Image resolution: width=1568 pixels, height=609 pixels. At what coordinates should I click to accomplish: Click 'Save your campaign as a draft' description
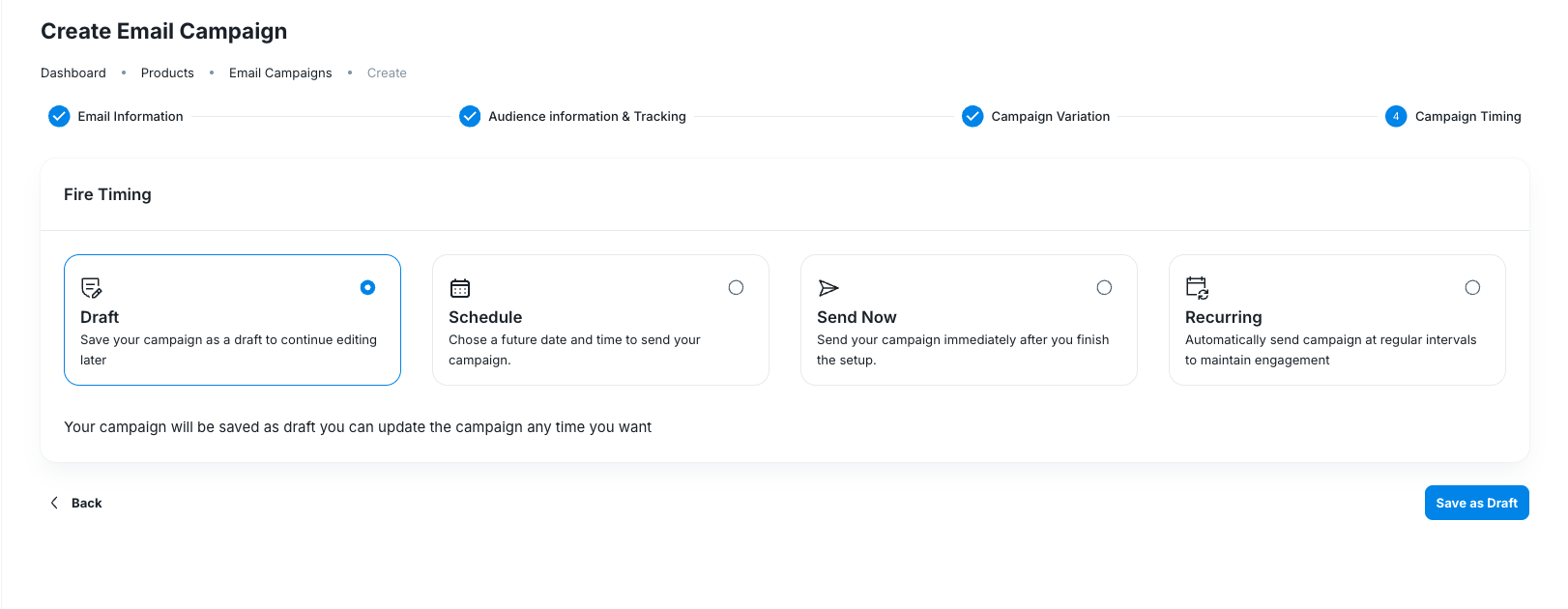228,350
